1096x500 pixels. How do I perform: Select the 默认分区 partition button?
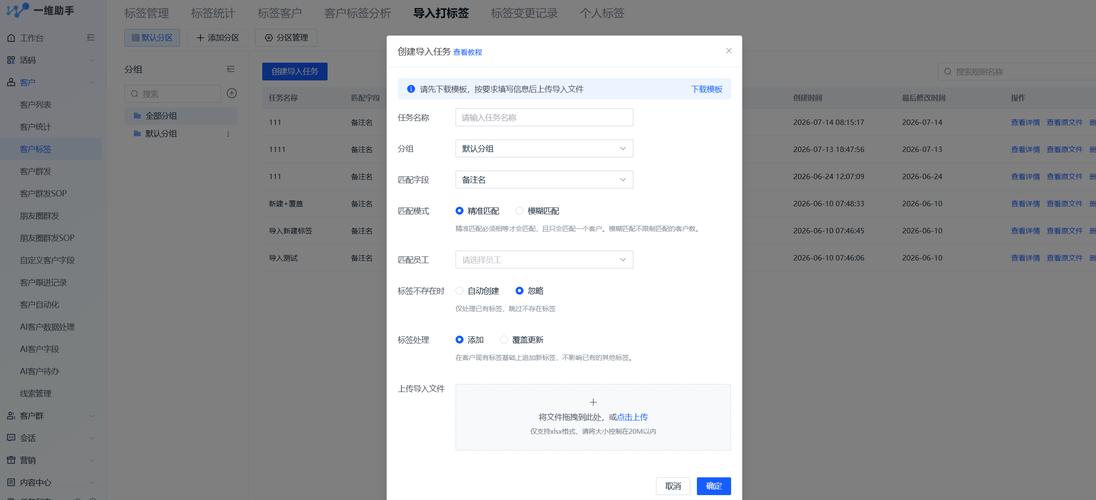click(x=152, y=38)
